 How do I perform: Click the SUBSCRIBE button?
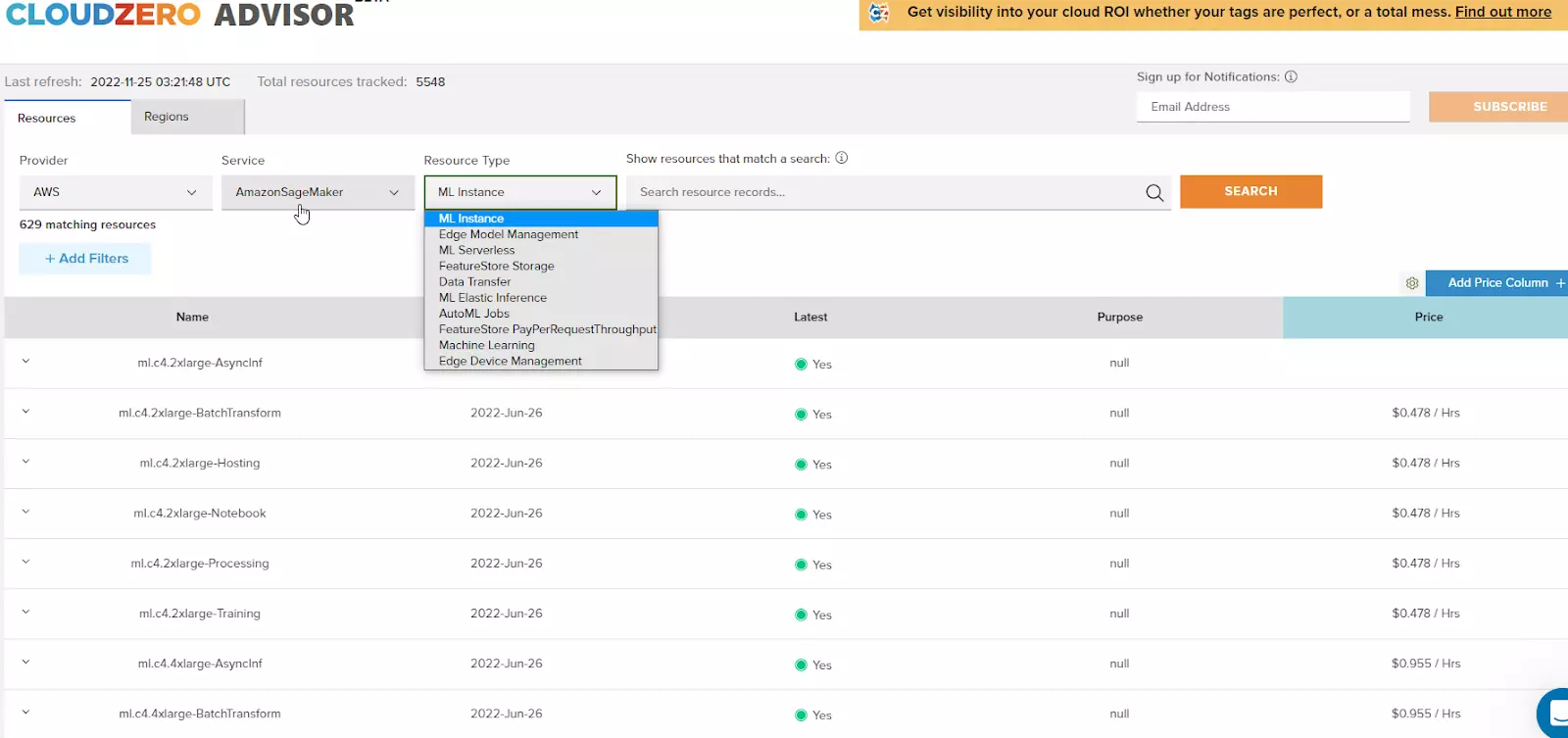click(x=1498, y=106)
